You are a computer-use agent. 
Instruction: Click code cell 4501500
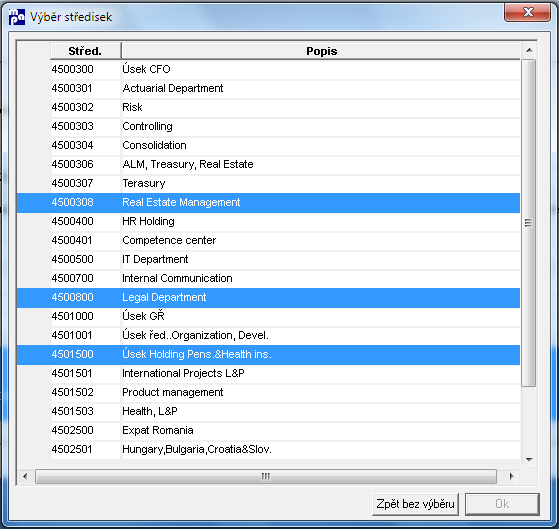(86, 354)
